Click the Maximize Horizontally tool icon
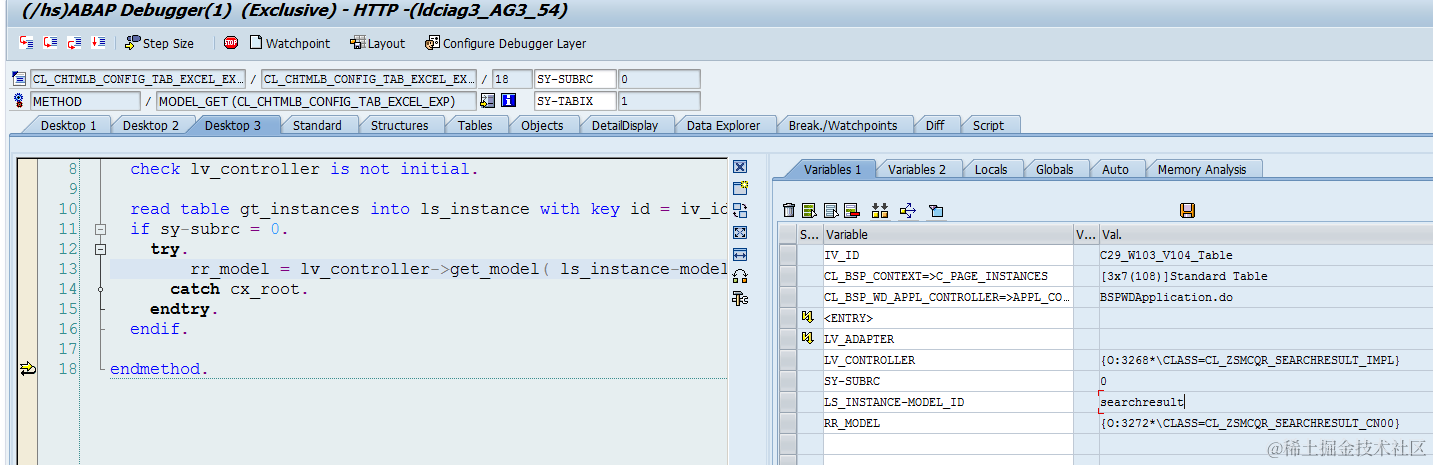Screen dimensions: 1433x465 tap(740, 254)
